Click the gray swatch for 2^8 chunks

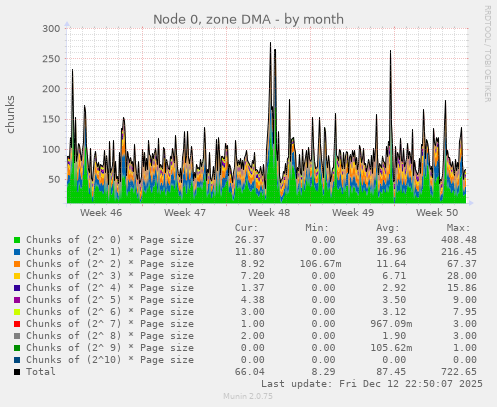click(x=17, y=336)
